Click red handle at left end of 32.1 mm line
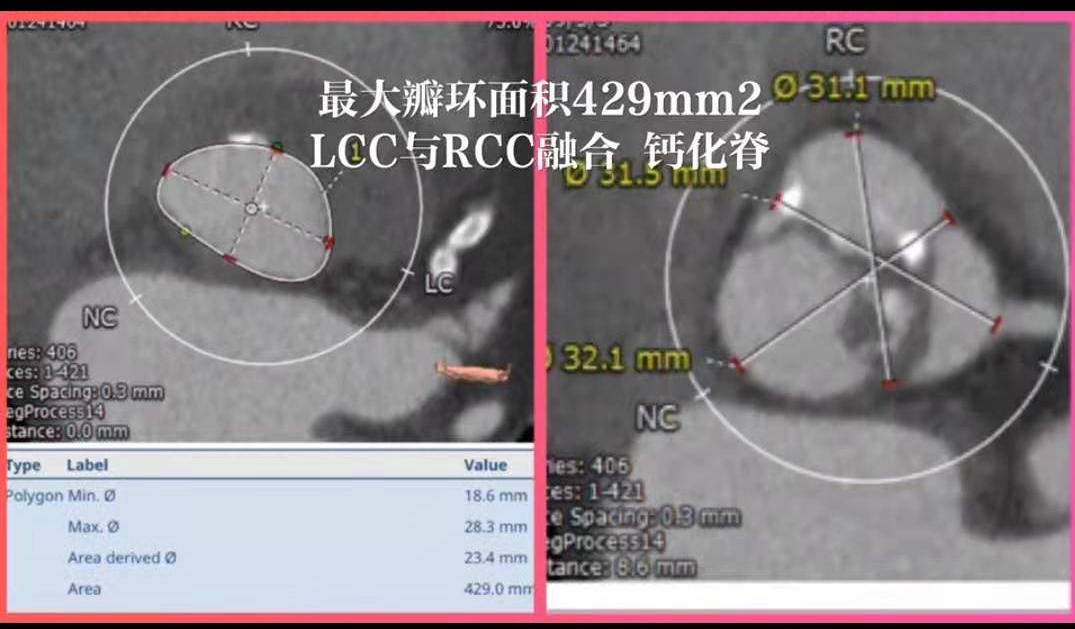The width and height of the screenshot is (1075, 629). click(x=738, y=364)
